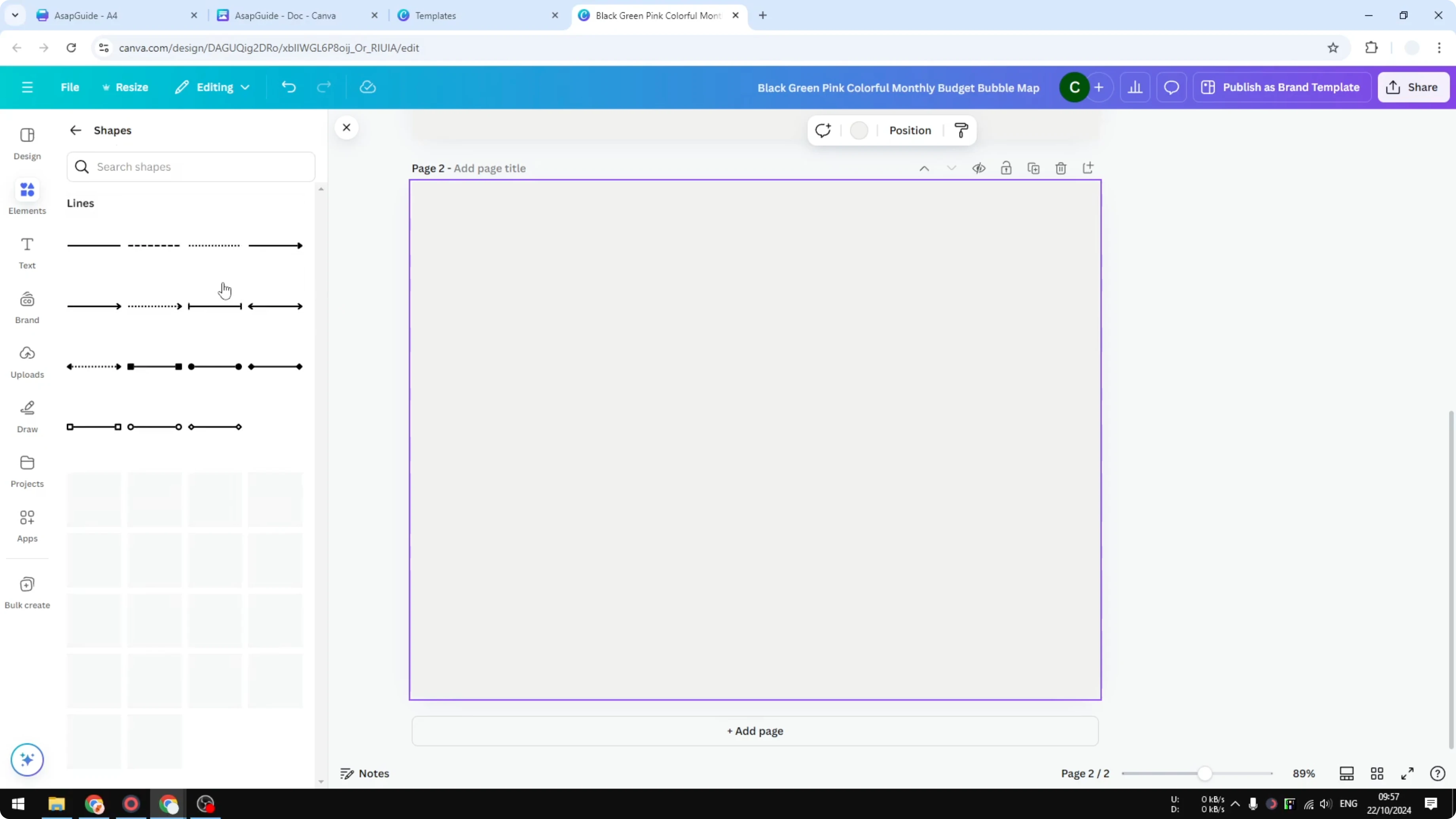Image resolution: width=1456 pixels, height=819 pixels.
Task: Duplicate page 2
Action: 1033,168
